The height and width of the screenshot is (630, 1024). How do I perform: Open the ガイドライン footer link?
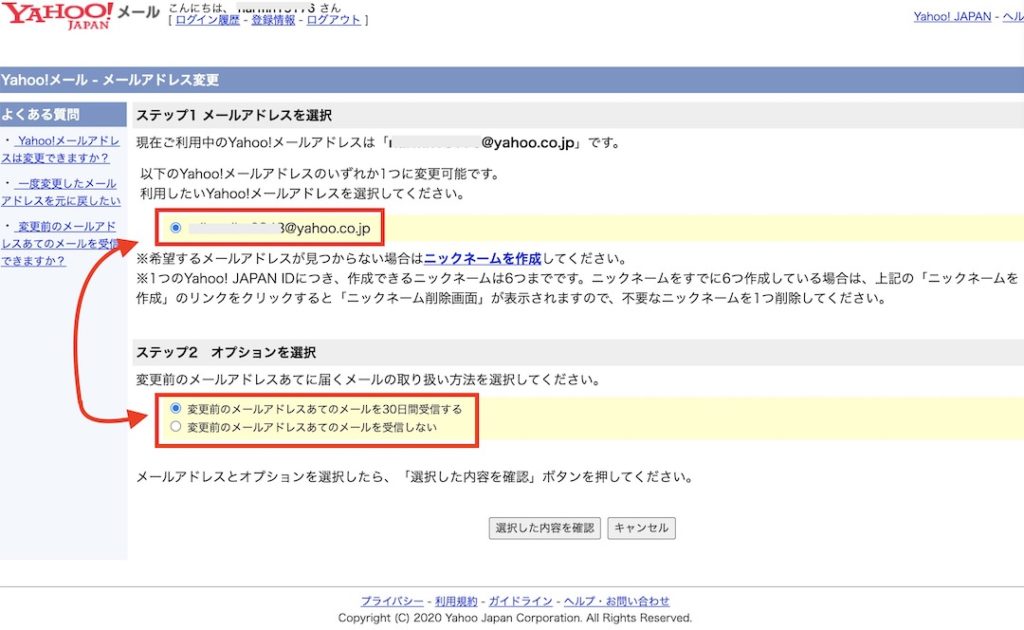(520, 600)
